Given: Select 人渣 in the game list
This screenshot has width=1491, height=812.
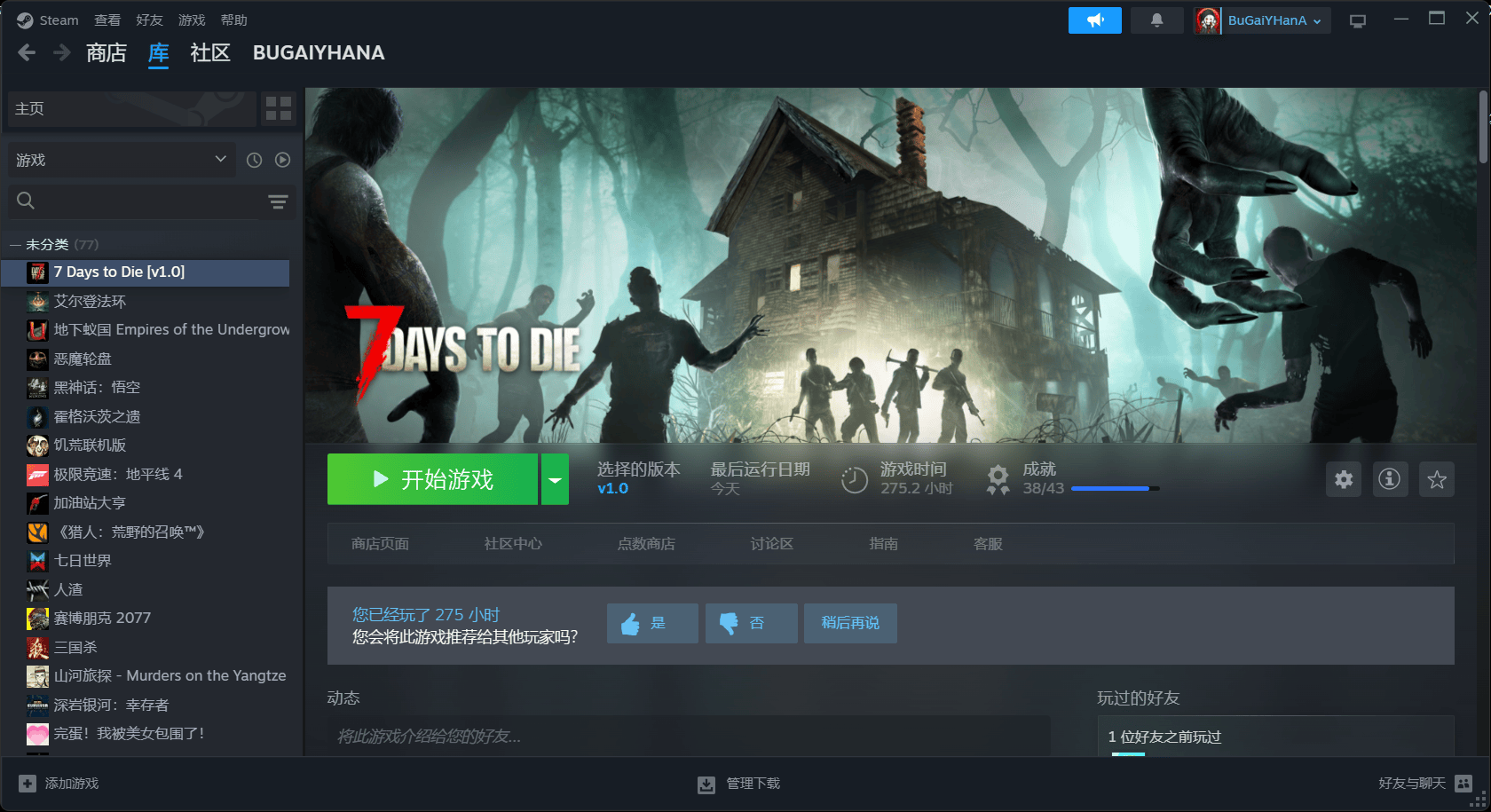Looking at the screenshot, I should (146, 590).
